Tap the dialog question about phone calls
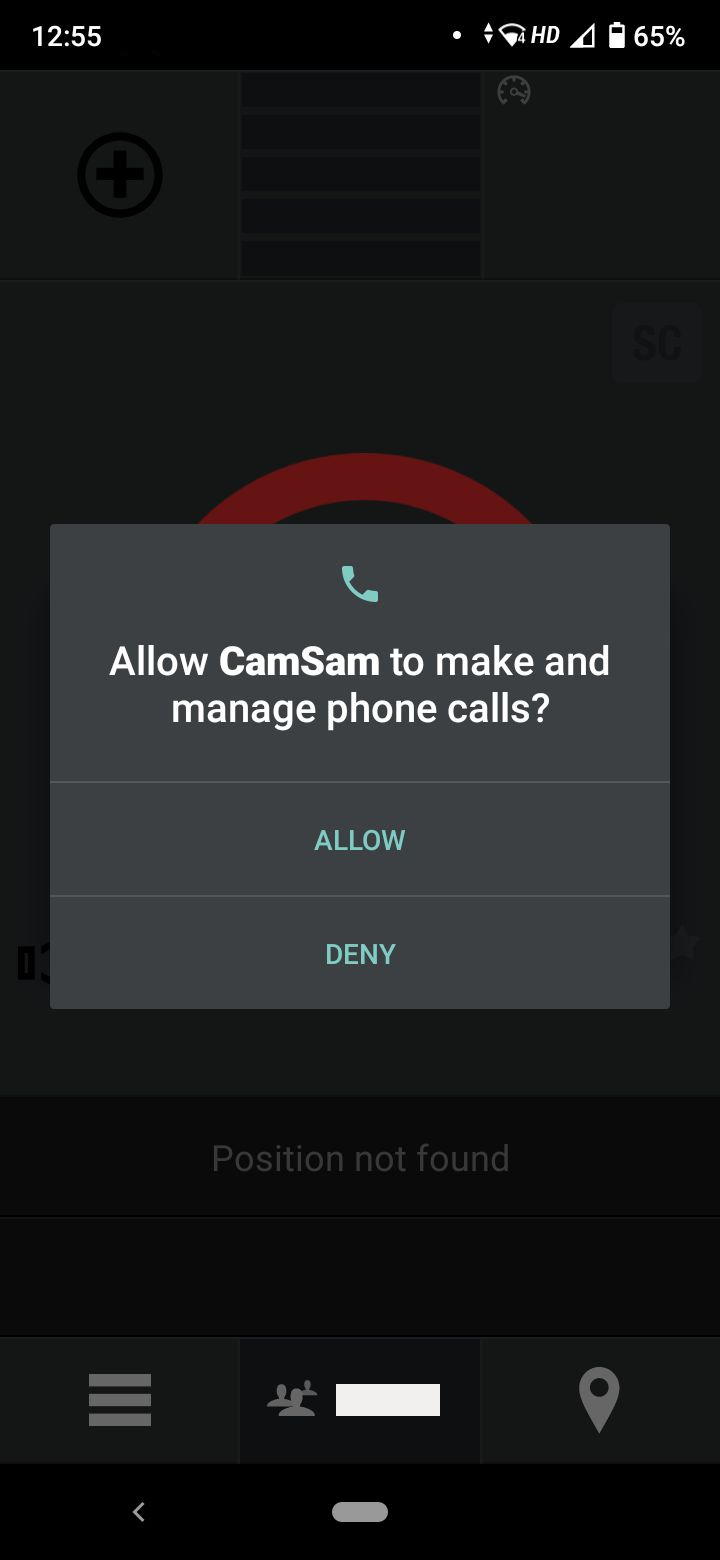 [x=360, y=685]
